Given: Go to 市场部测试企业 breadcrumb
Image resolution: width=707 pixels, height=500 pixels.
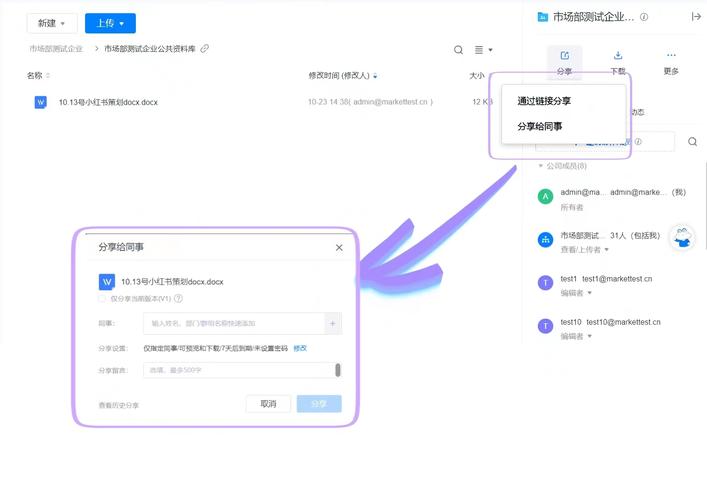Looking at the screenshot, I should (56, 49).
